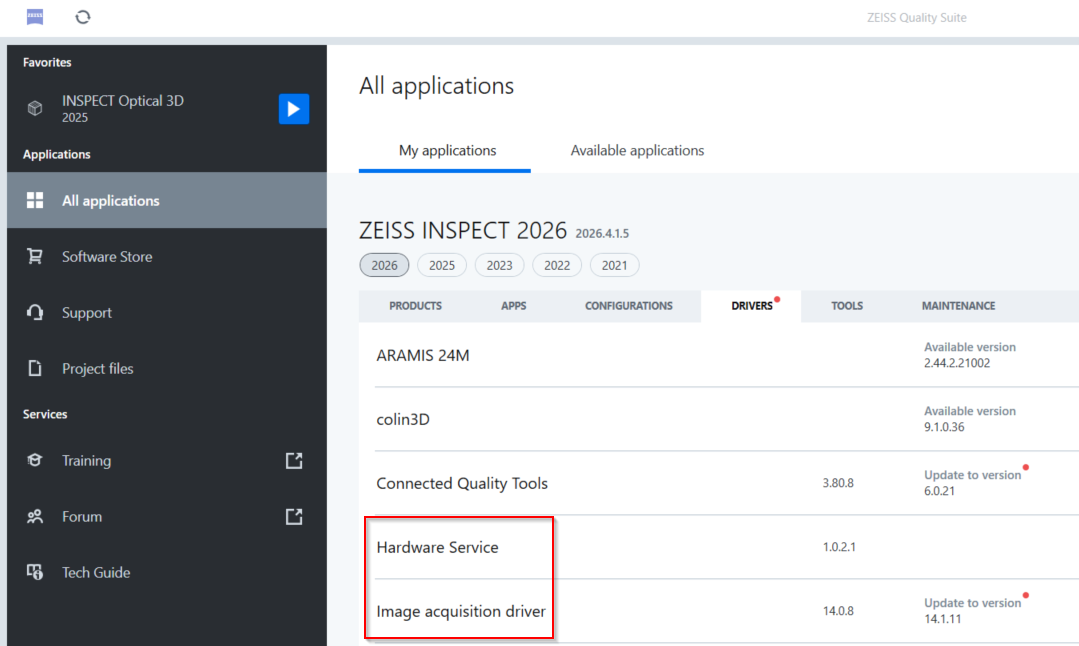Click available version 2.44.2.21002 for ARAMIS 24M

point(970,355)
